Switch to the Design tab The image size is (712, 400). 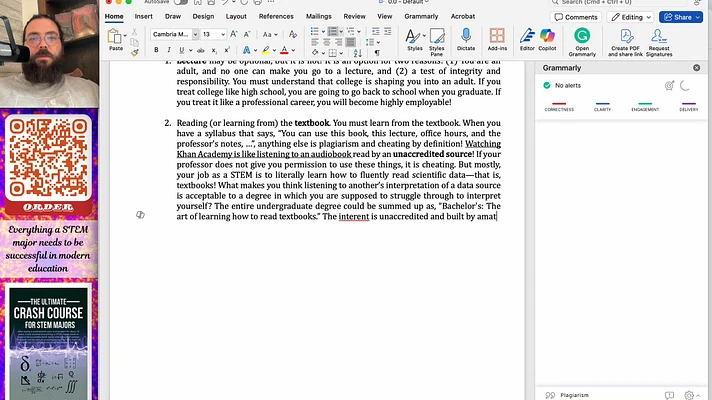(203, 16)
